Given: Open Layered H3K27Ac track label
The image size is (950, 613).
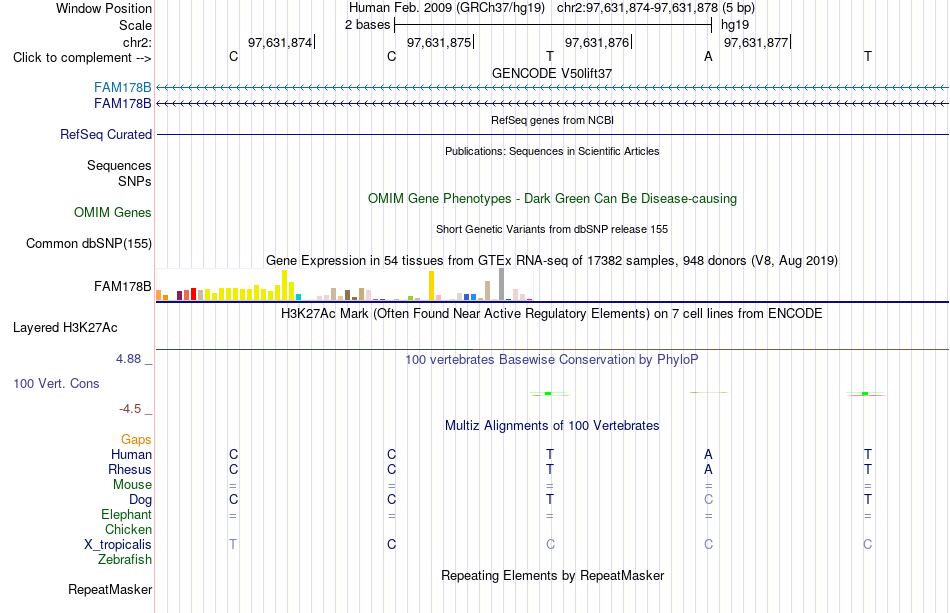Looking at the screenshot, I should [65, 328].
